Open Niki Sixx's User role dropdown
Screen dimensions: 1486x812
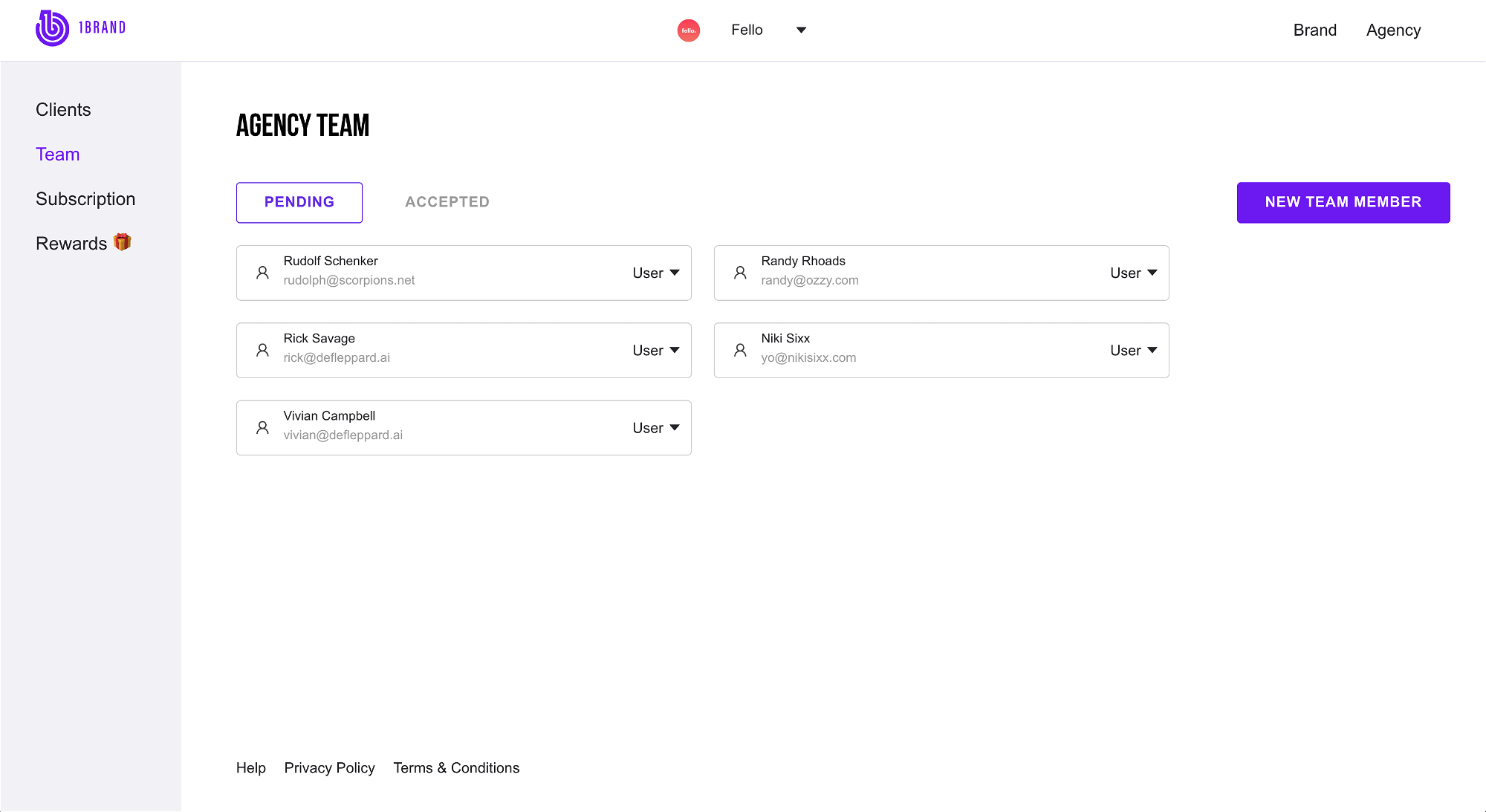1134,350
